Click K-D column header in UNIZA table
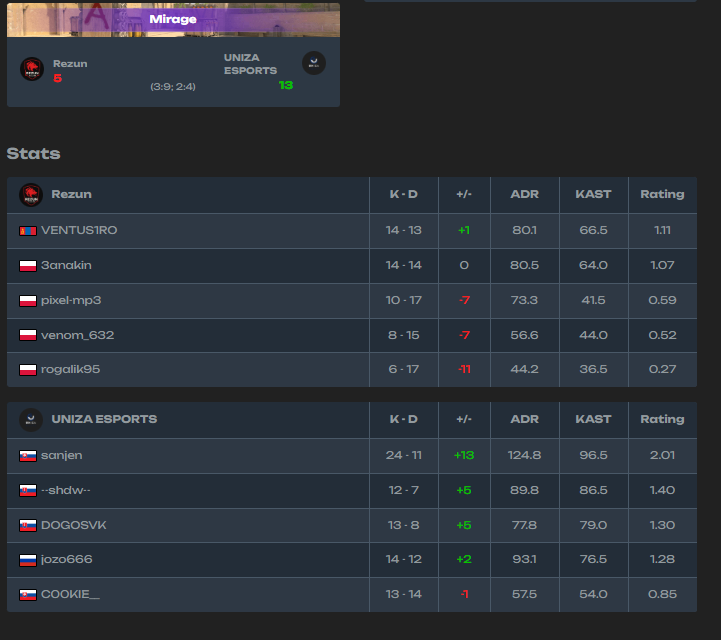This screenshot has width=721, height=640. point(404,419)
